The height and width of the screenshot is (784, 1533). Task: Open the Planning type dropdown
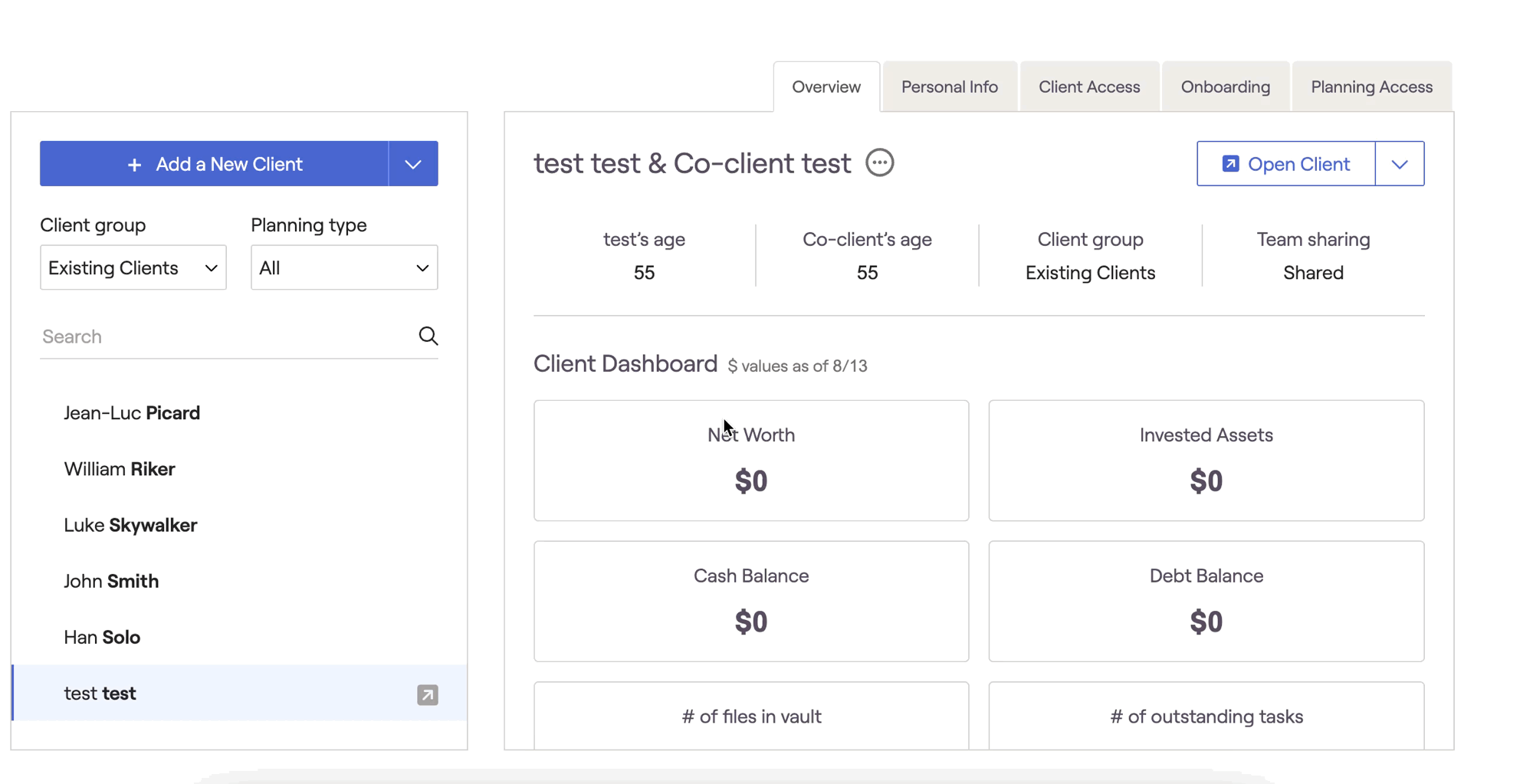coord(344,267)
